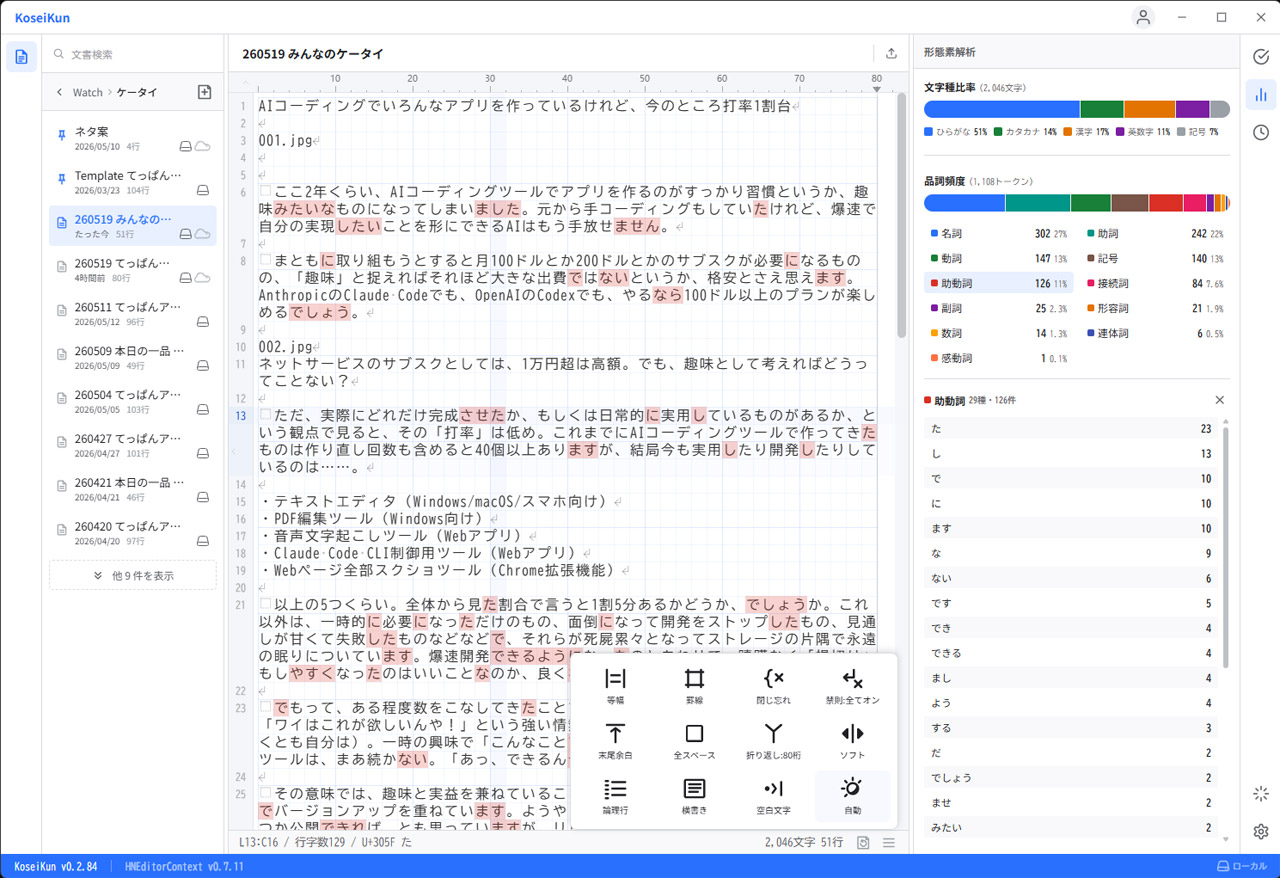Toggle ソフト wrap mode option

click(852, 740)
